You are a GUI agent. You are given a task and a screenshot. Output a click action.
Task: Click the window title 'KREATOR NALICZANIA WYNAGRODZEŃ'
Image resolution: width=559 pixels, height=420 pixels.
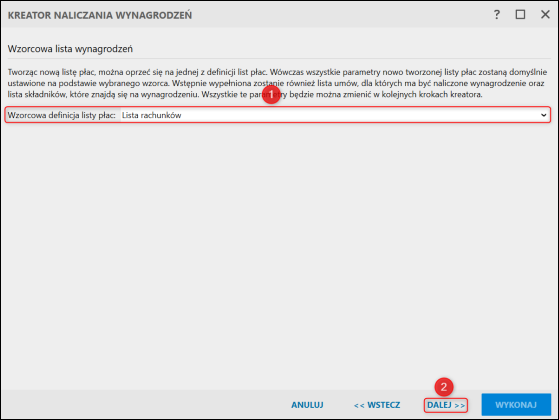pyautogui.click(x=100, y=15)
